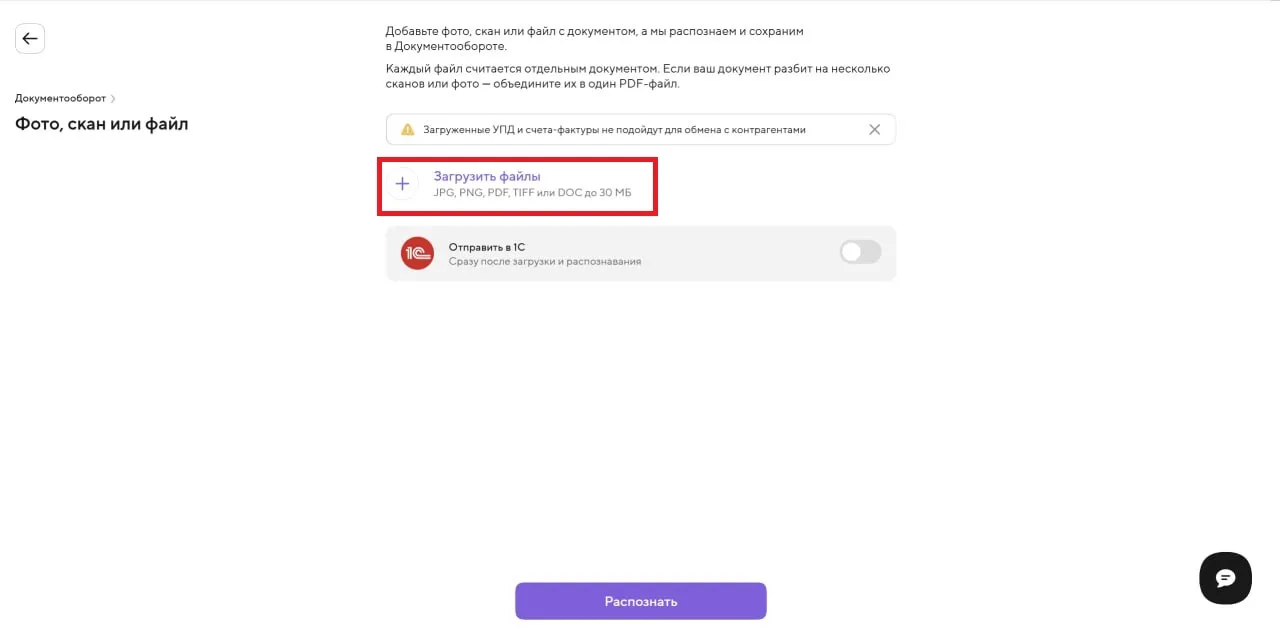Screen dimensions: 1280x628
Task: Click the Отправить в 1С label
Action: coord(487,245)
